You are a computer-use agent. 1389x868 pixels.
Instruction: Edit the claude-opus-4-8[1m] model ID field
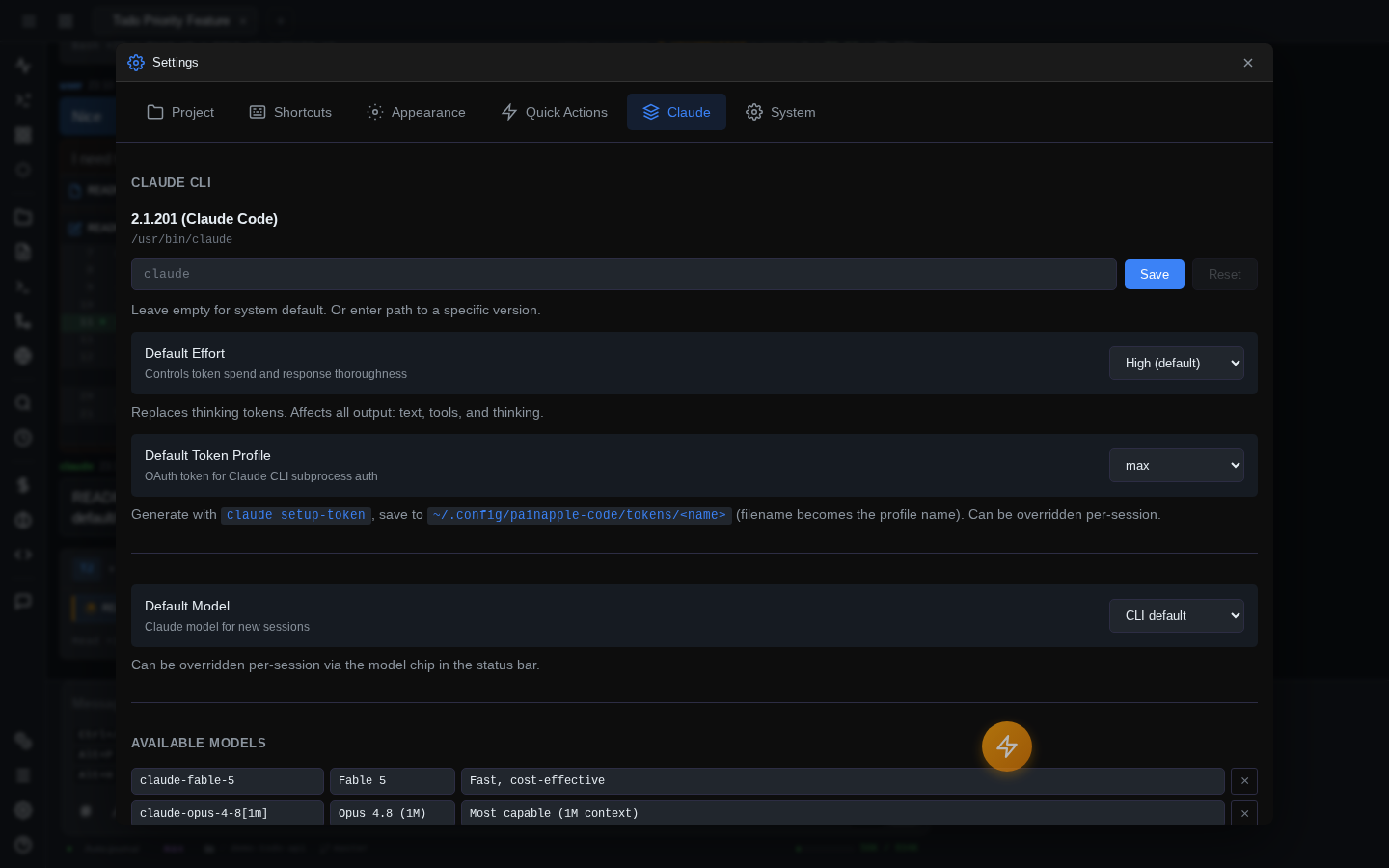228,813
